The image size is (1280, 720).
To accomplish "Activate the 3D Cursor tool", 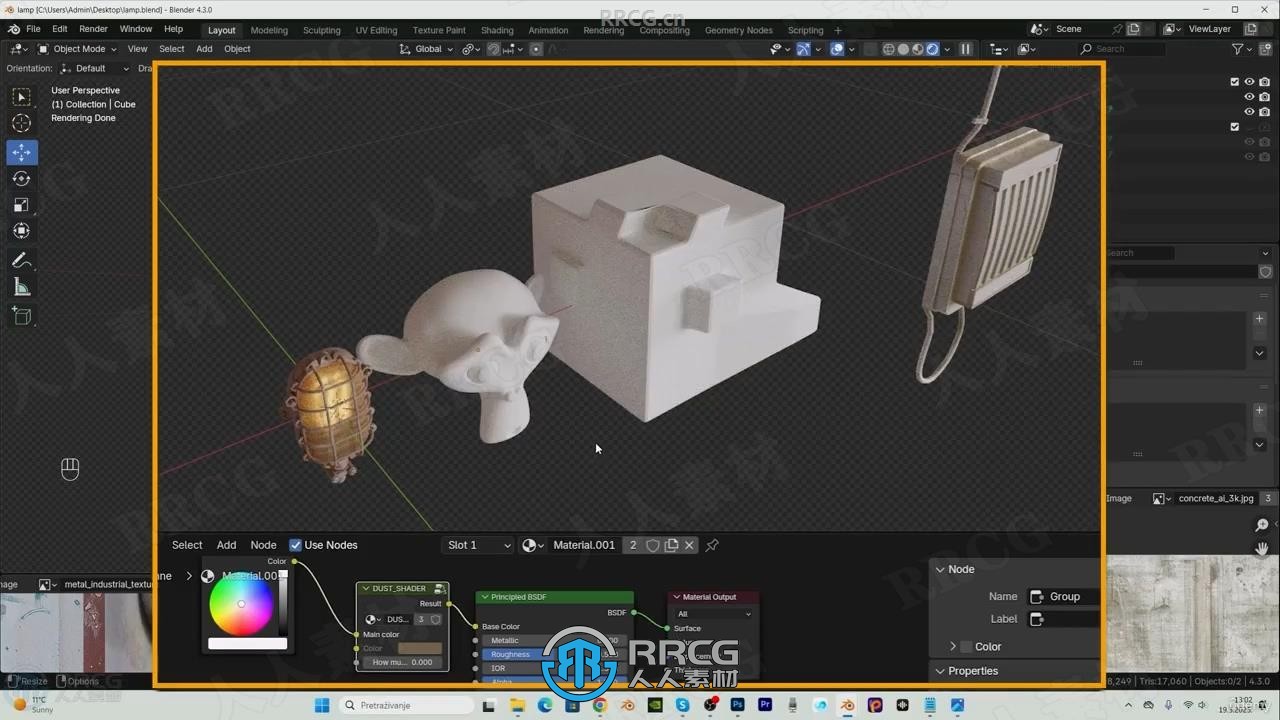I will click(x=21, y=123).
